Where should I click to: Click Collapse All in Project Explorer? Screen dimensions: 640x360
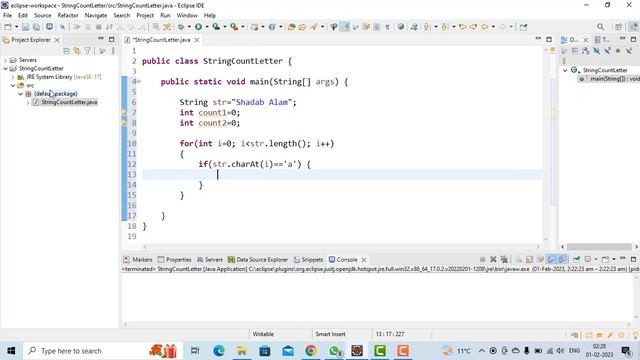66,51
